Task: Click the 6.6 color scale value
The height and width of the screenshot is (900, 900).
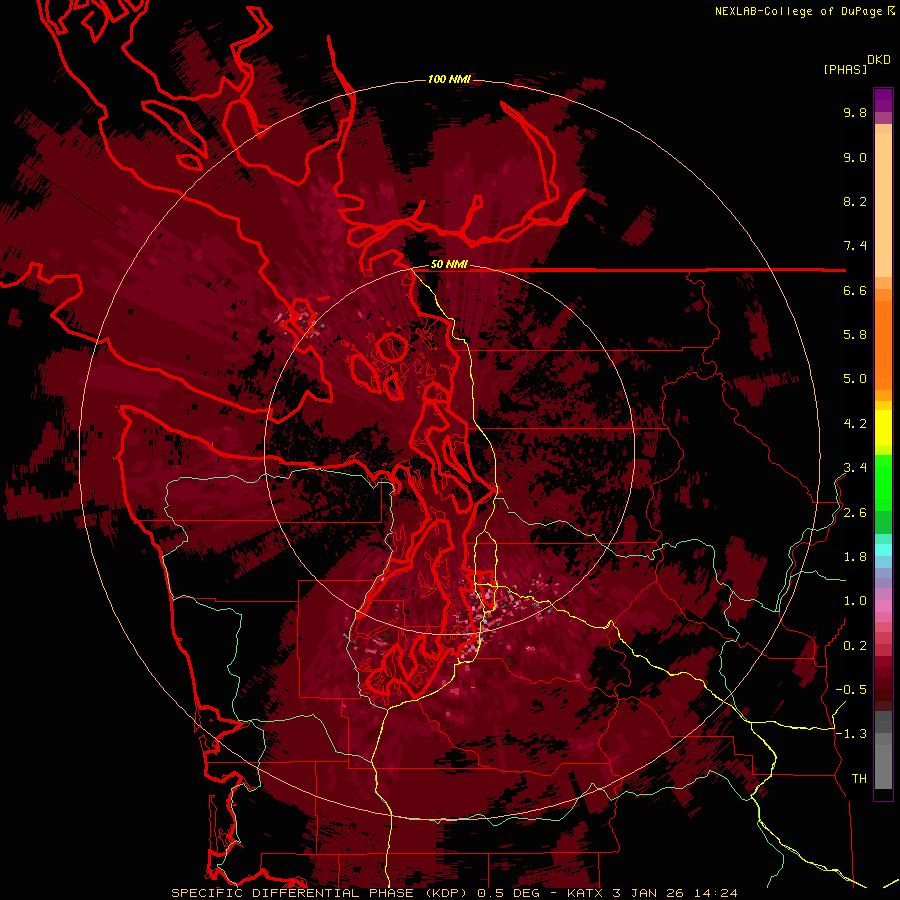Action: click(855, 290)
